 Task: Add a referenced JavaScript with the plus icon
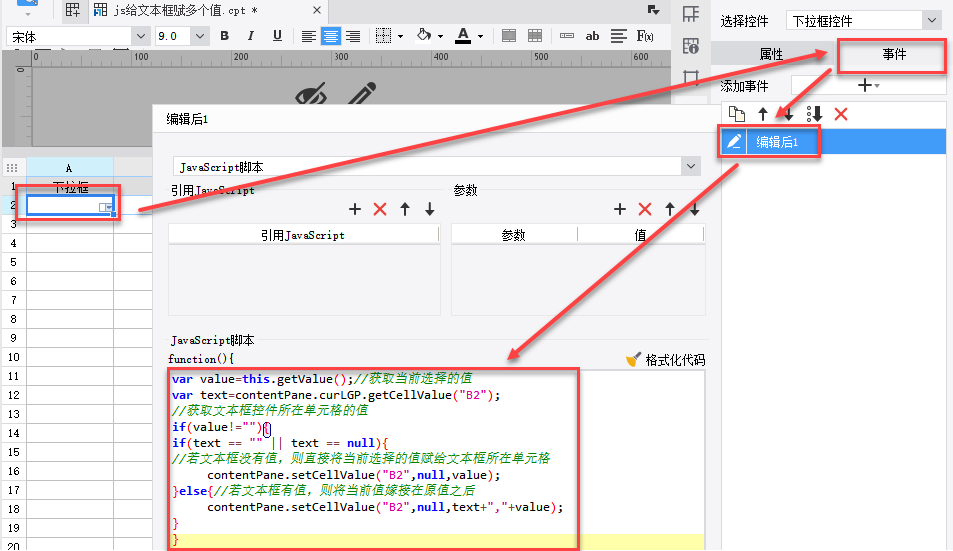click(355, 210)
